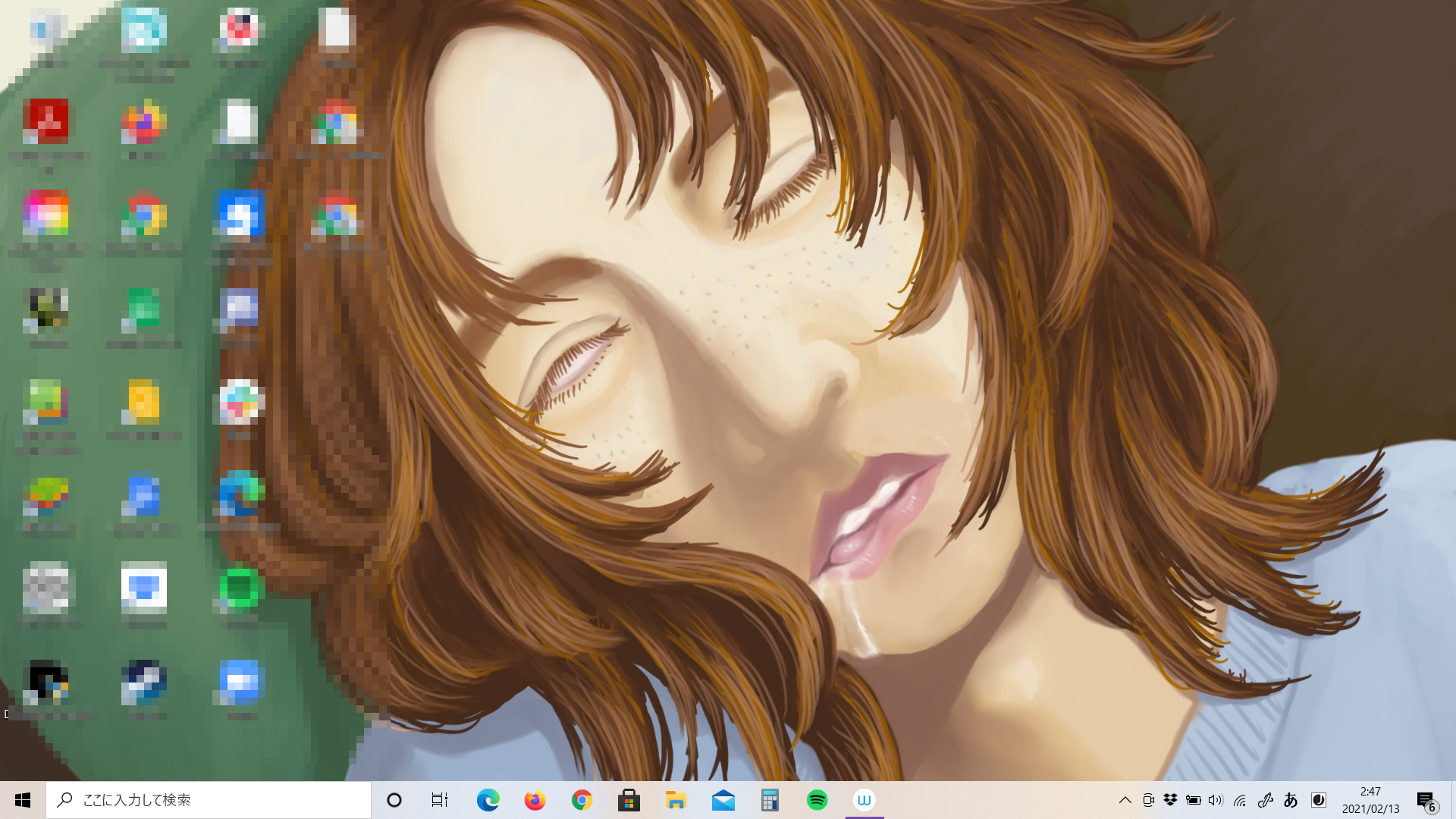Open the Windows Start menu
Image resolution: width=1456 pixels, height=819 pixels.
23,800
